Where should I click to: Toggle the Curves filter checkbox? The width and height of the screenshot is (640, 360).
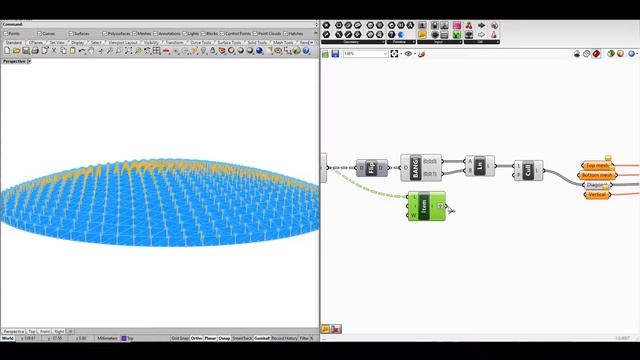coord(40,33)
